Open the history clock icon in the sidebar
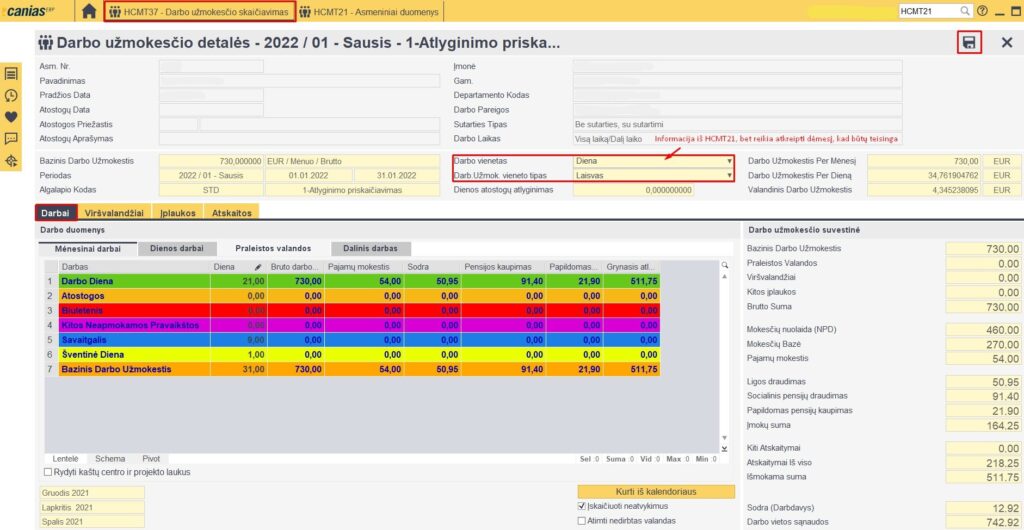Image resolution: width=1024 pixels, height=530 pixels. (11, 95)
